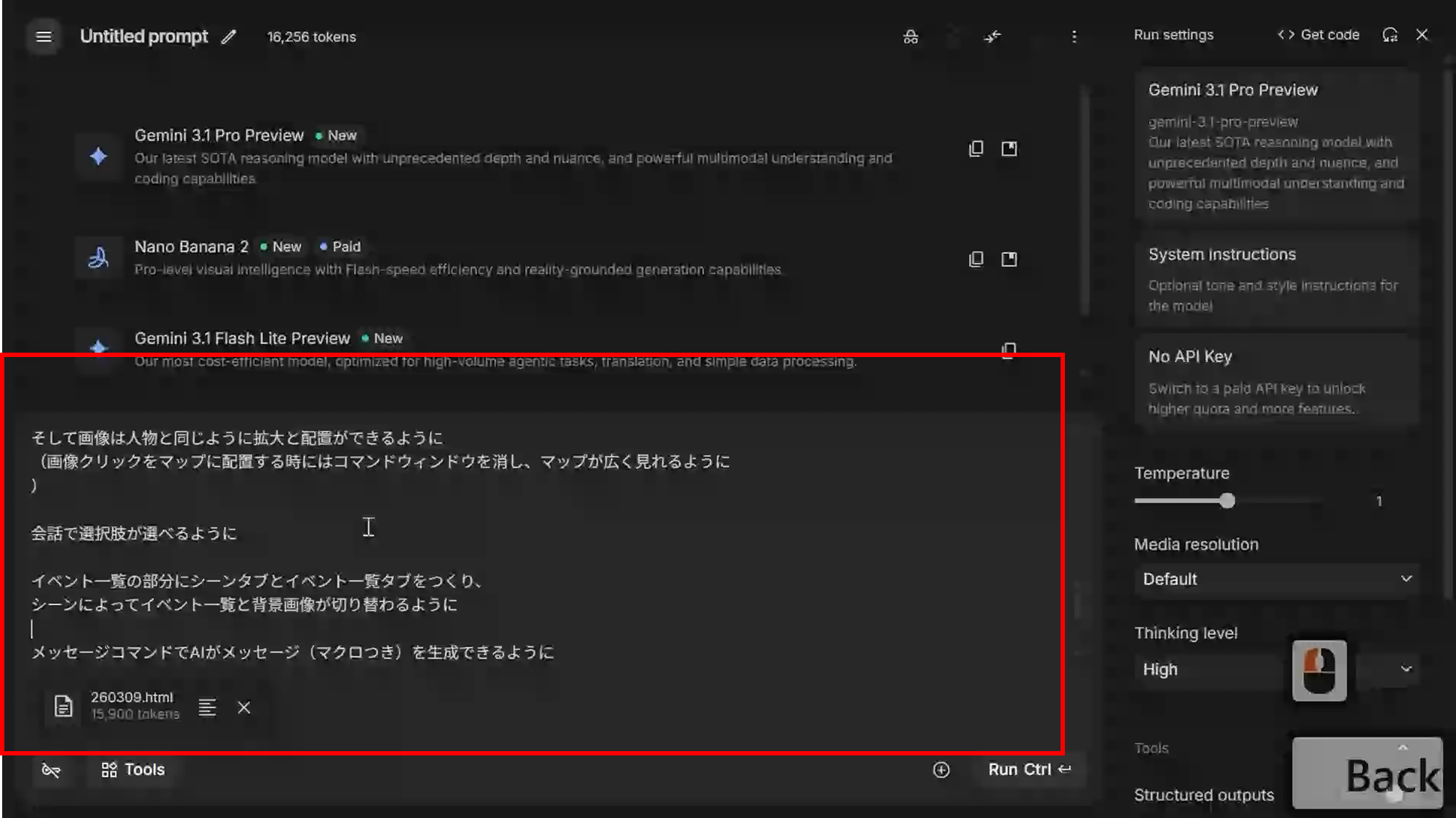Click the Temperature value field
This screenshot has height=818, width=1456.
click(x=1379, y=501)
